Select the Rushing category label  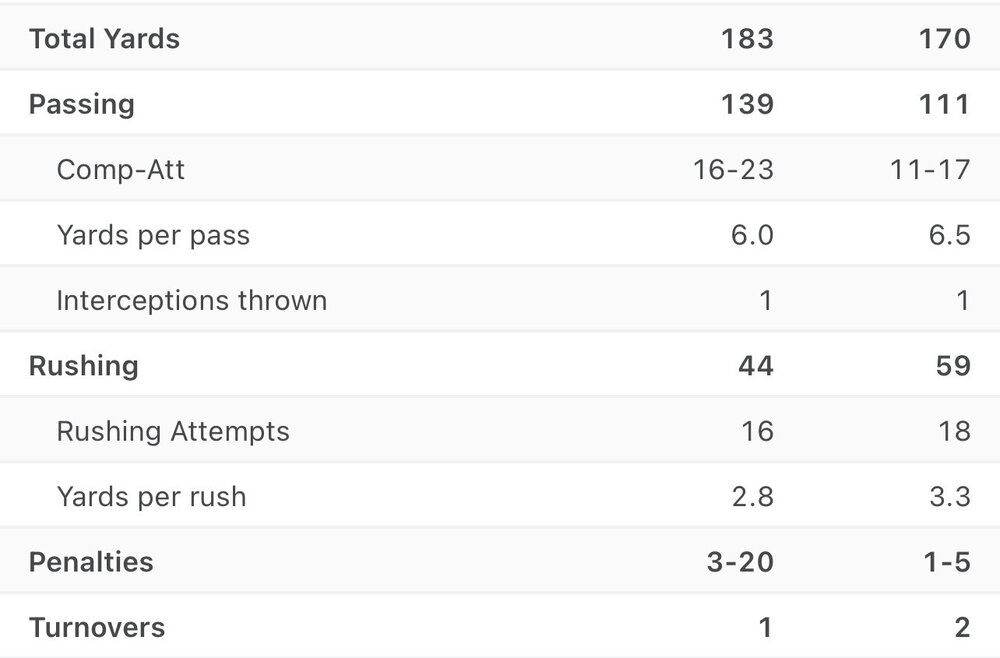tap(83, 366)
